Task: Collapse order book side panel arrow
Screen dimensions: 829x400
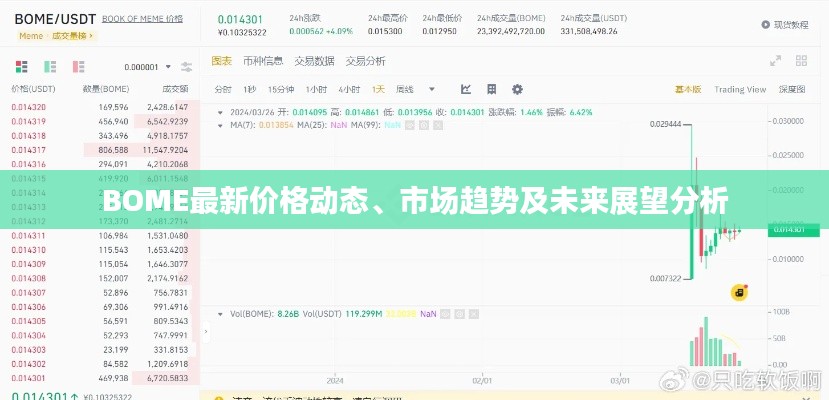Action: pyautogui.click(x=206, y=332)
